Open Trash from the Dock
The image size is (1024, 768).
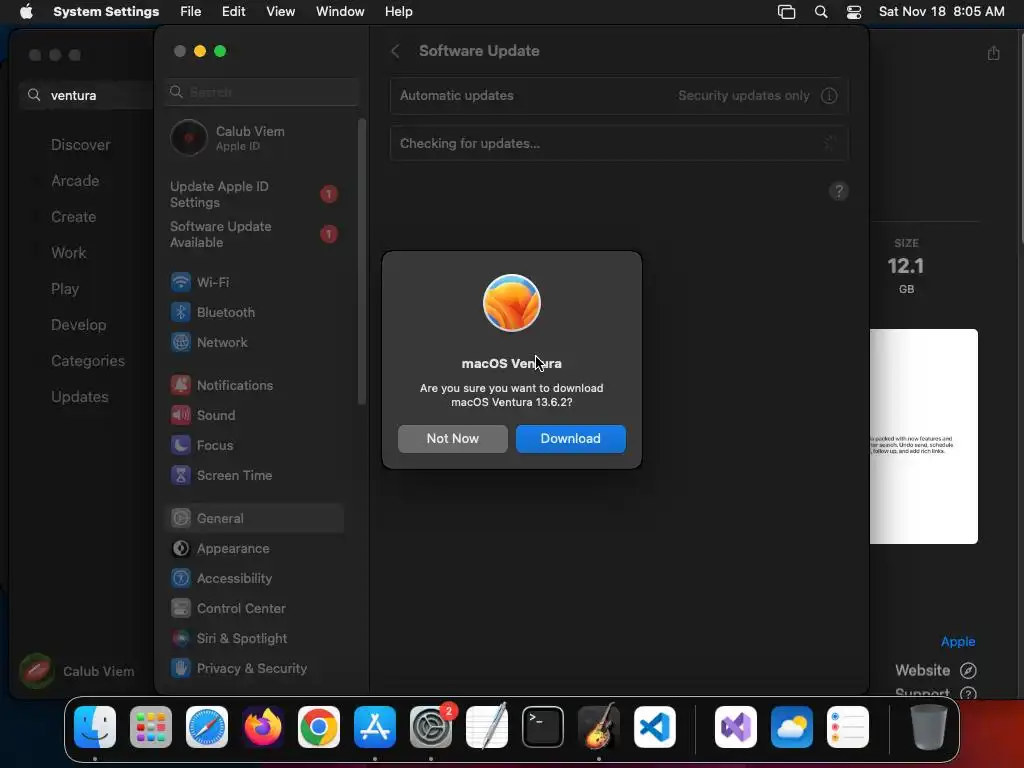[929, 727]
